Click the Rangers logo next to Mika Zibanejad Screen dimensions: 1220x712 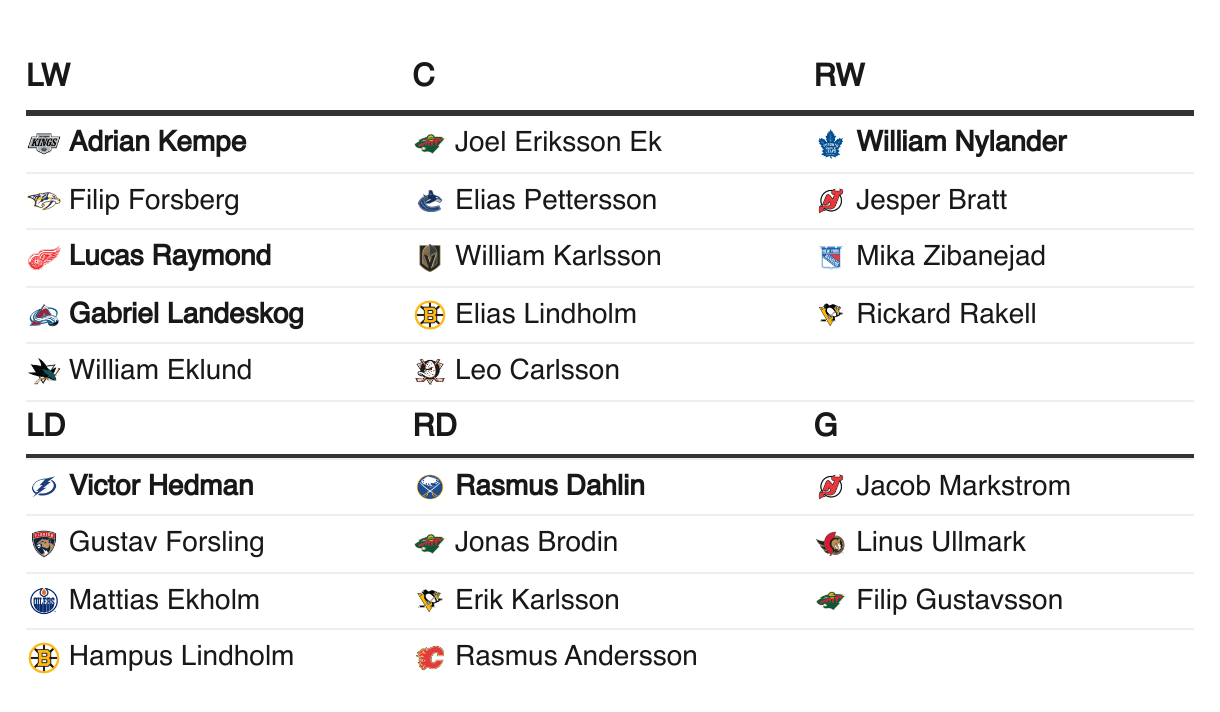coord(831,257)
